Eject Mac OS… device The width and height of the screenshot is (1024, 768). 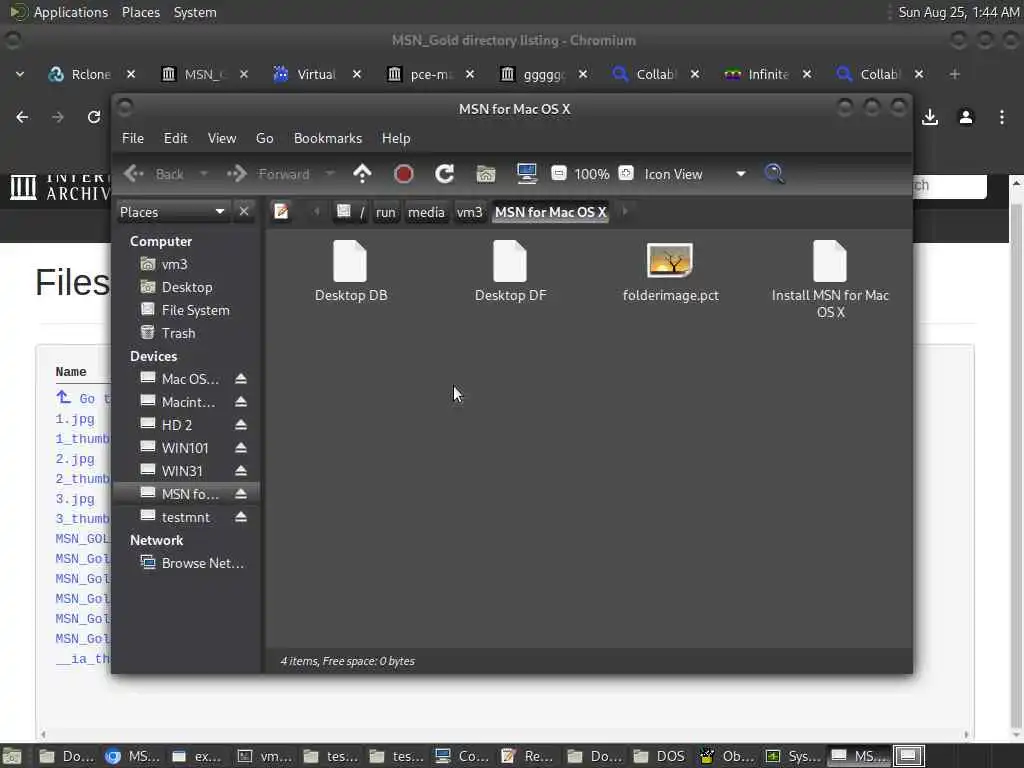click(241, 379)
